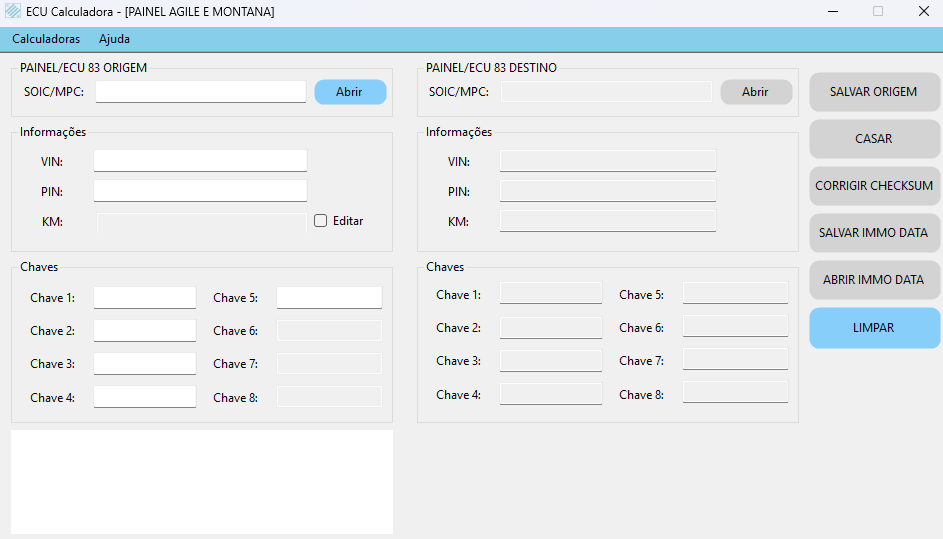Image resolution: width=943 pixels, height=539 pixels.
Task: Click the blue Abrir button for ORIGEM
Action: (350, 92)
